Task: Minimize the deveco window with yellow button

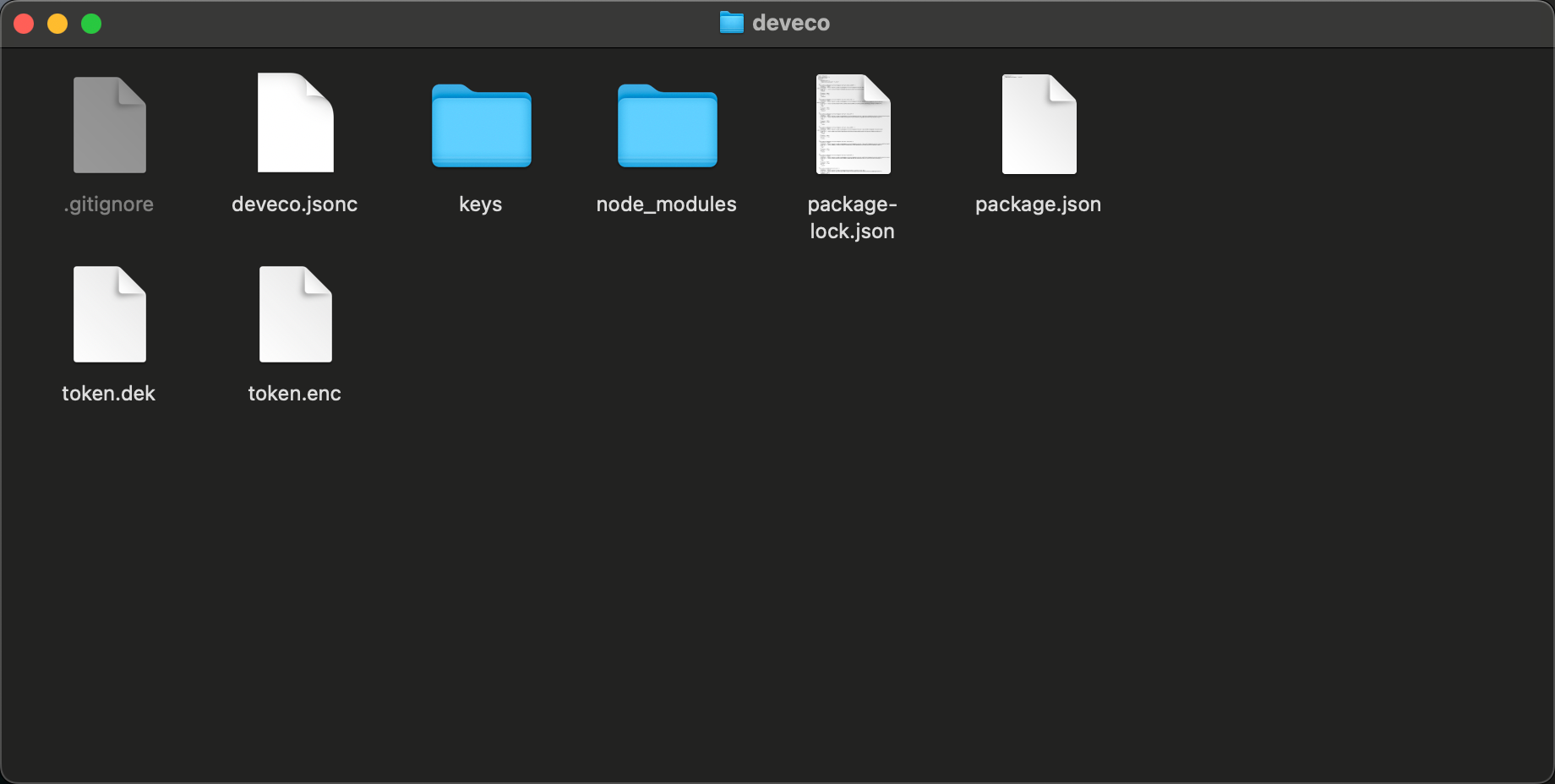Action: tap(57, 24)
